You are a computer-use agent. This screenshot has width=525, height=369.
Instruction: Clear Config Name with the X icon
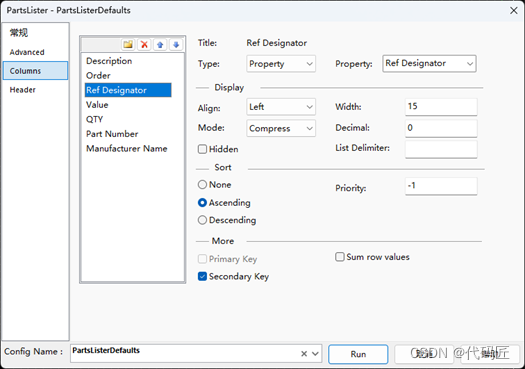304,354
